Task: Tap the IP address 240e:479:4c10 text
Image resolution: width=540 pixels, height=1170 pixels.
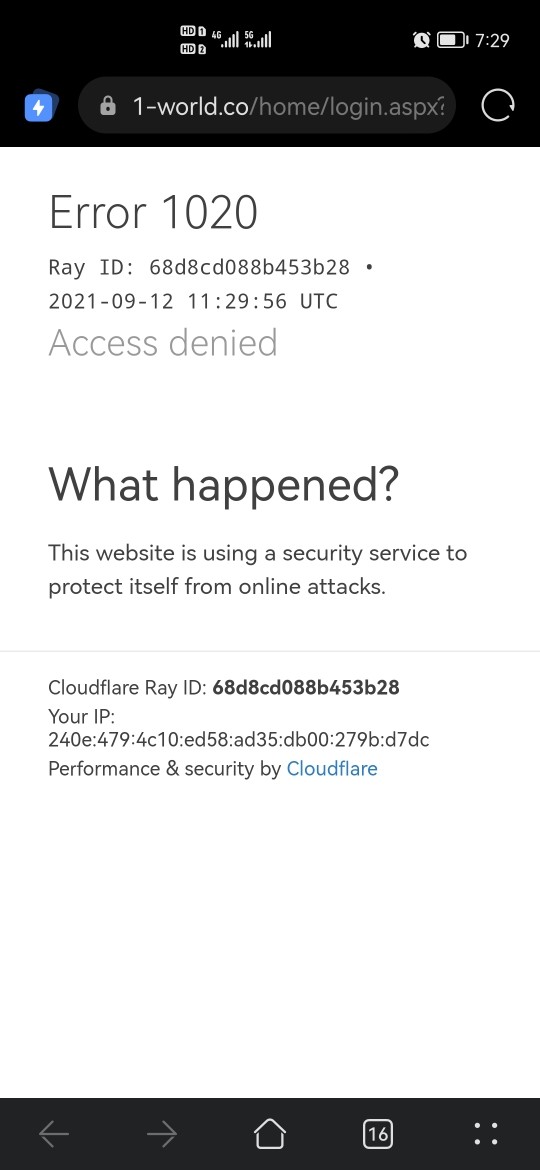Action: click(x=239, y=740)
